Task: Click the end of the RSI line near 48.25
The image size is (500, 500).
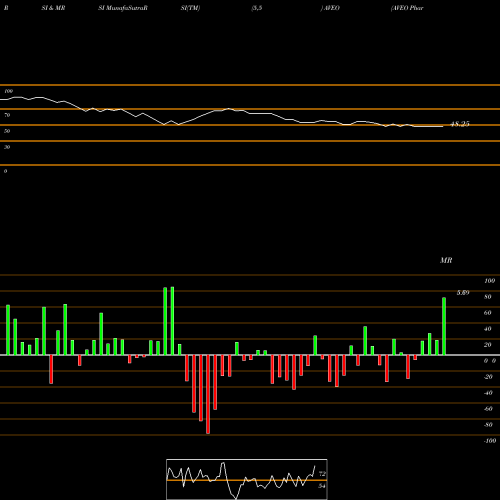Action: click(442, 126)
